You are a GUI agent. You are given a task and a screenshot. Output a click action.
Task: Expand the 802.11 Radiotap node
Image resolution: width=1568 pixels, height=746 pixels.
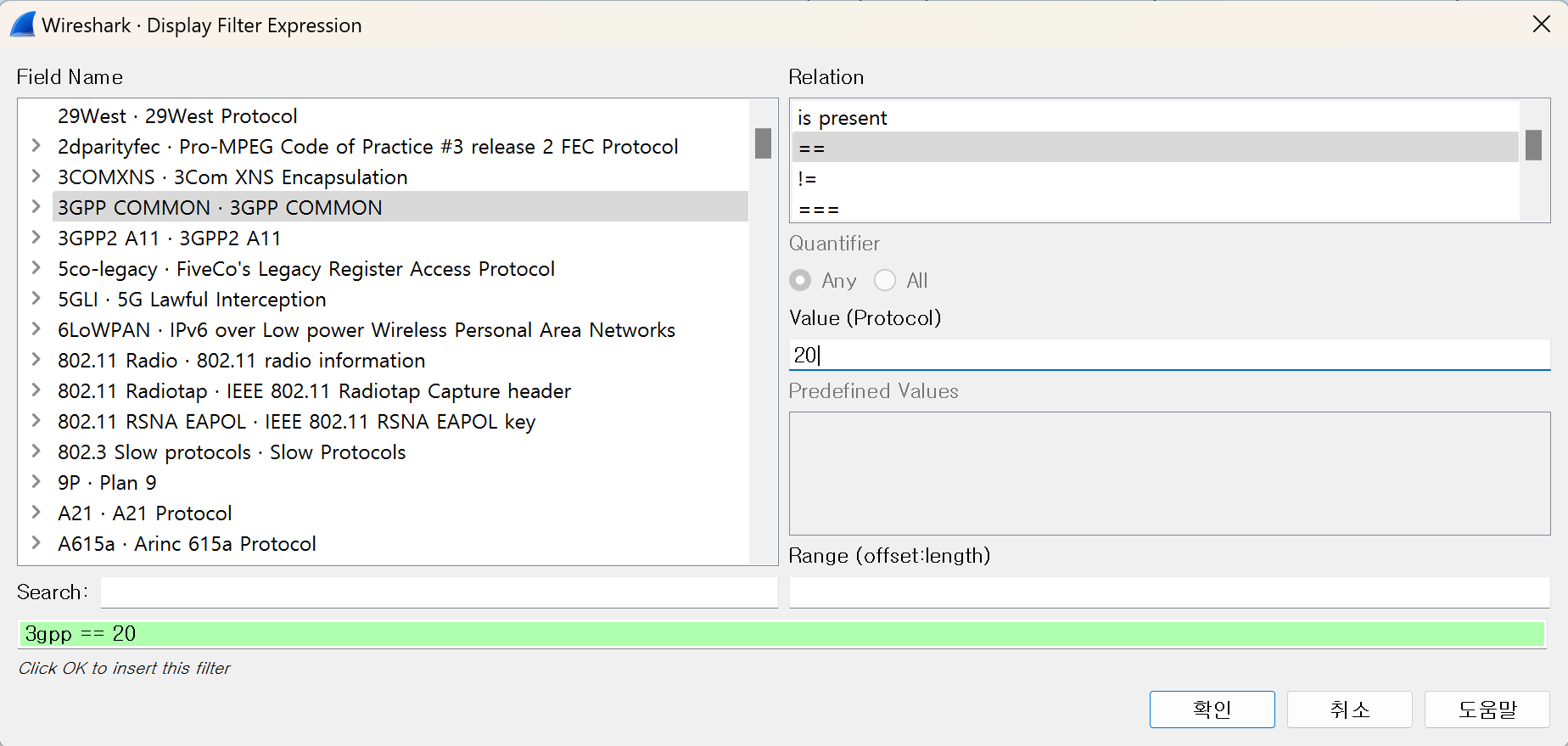pos(36,390)
